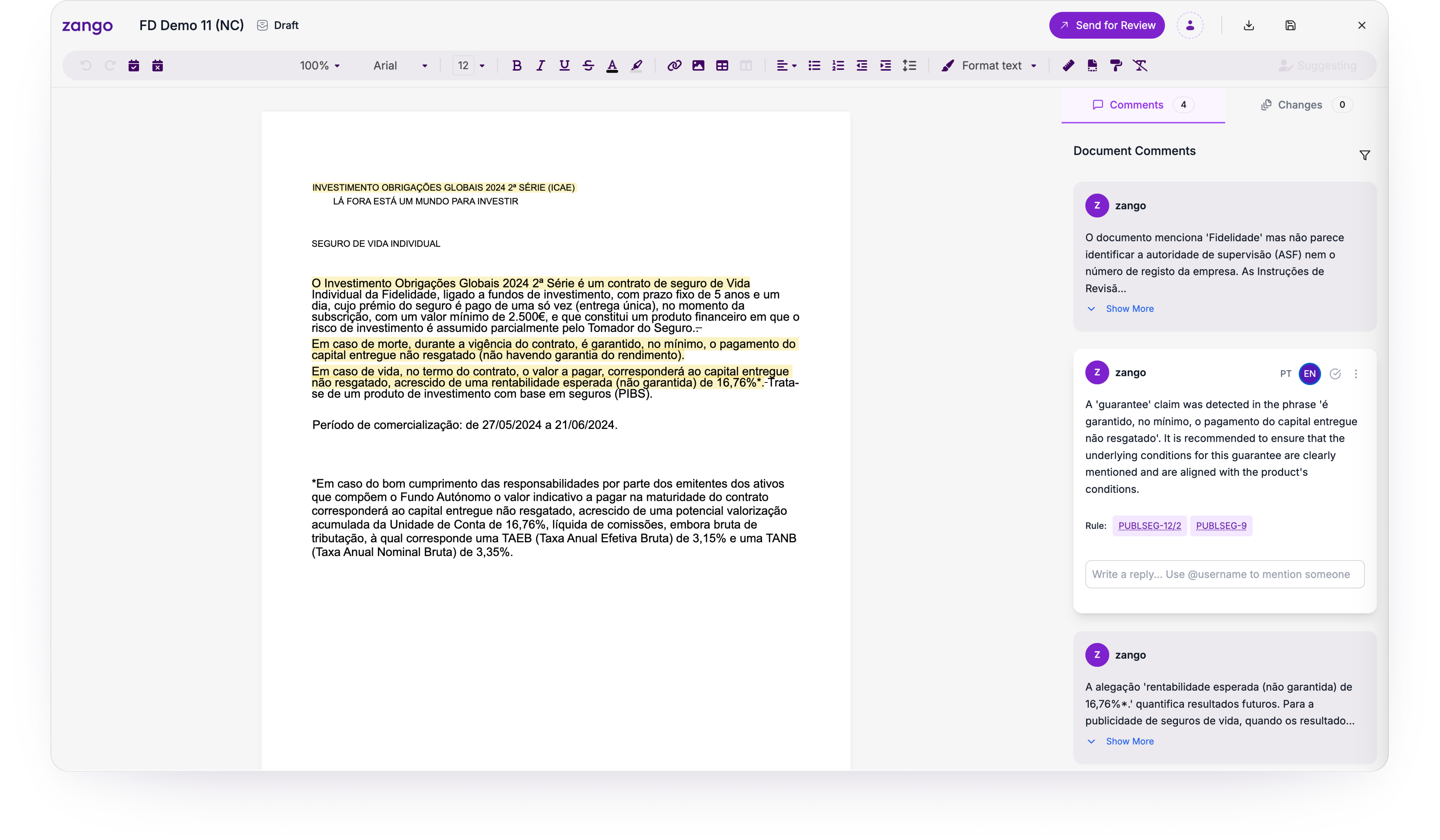This screenshot has height=840, width=1440.
Task: Toggle bulleted list
Action: coord(814,66)
